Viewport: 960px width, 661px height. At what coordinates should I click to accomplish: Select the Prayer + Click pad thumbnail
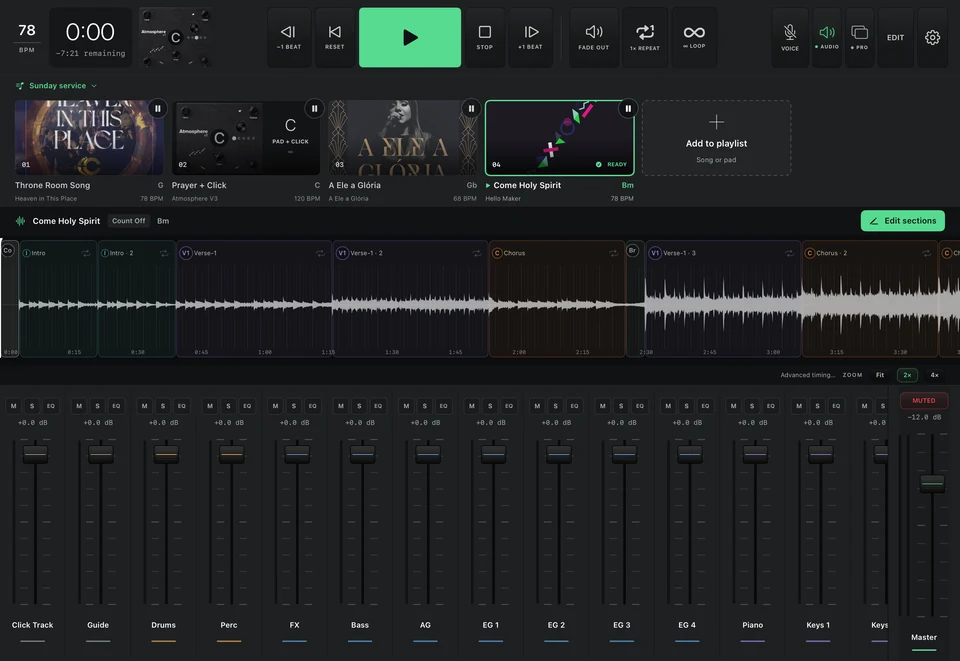tap(246, 138)
